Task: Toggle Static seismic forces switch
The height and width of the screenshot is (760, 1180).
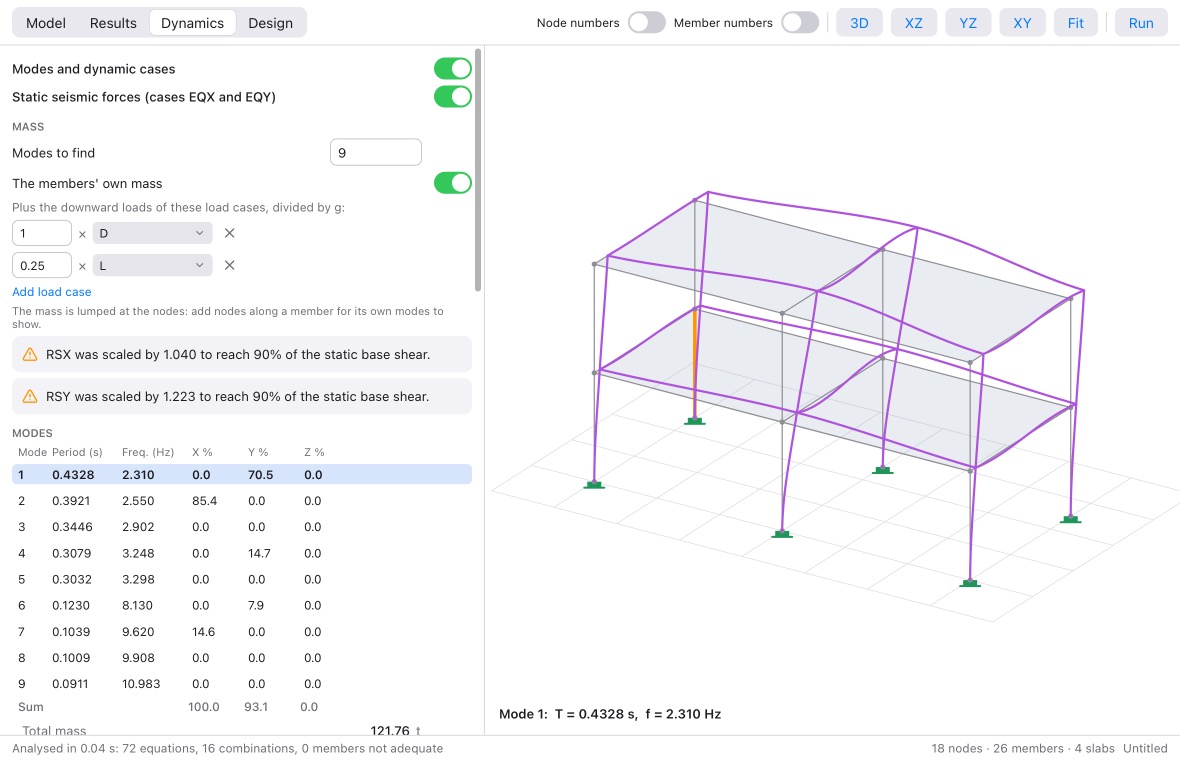Action: coord(452,96)
